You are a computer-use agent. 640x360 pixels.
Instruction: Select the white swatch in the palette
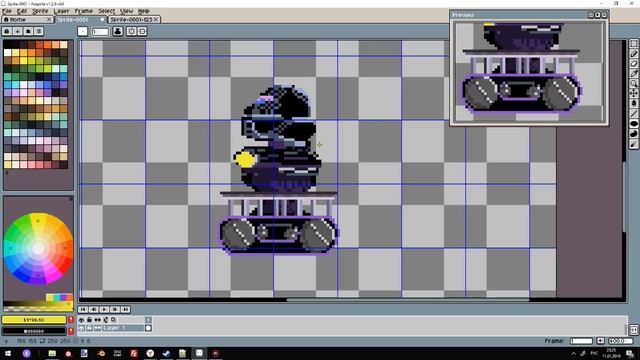point(7,53)
